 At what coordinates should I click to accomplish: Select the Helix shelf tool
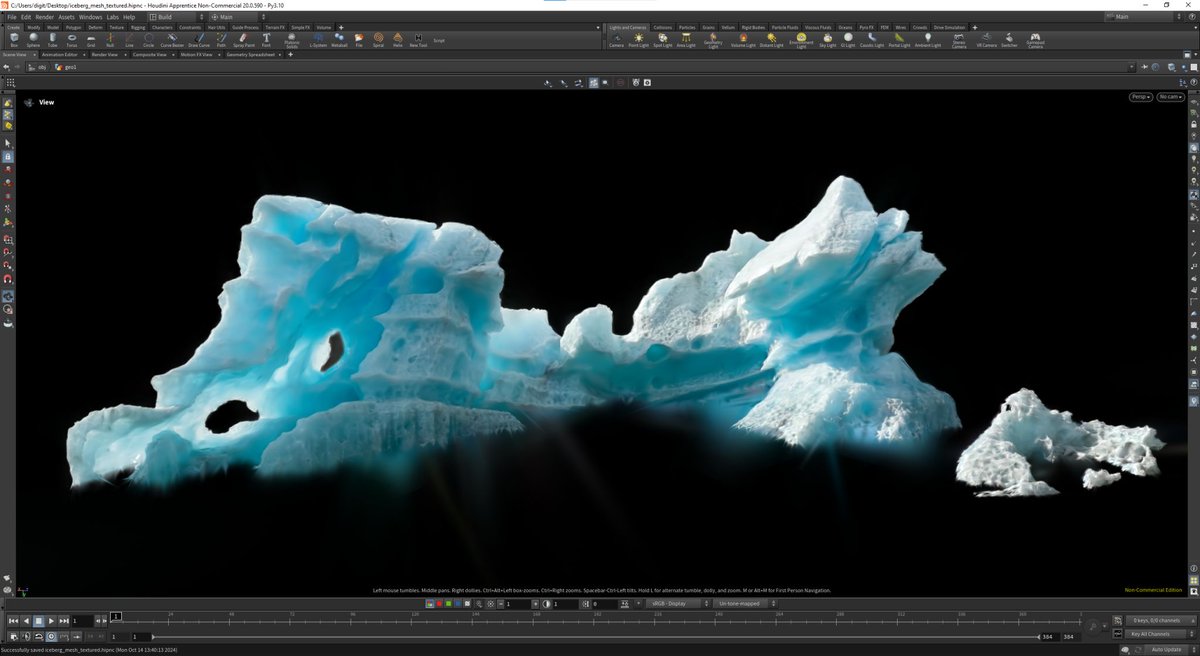pos(397,40)
